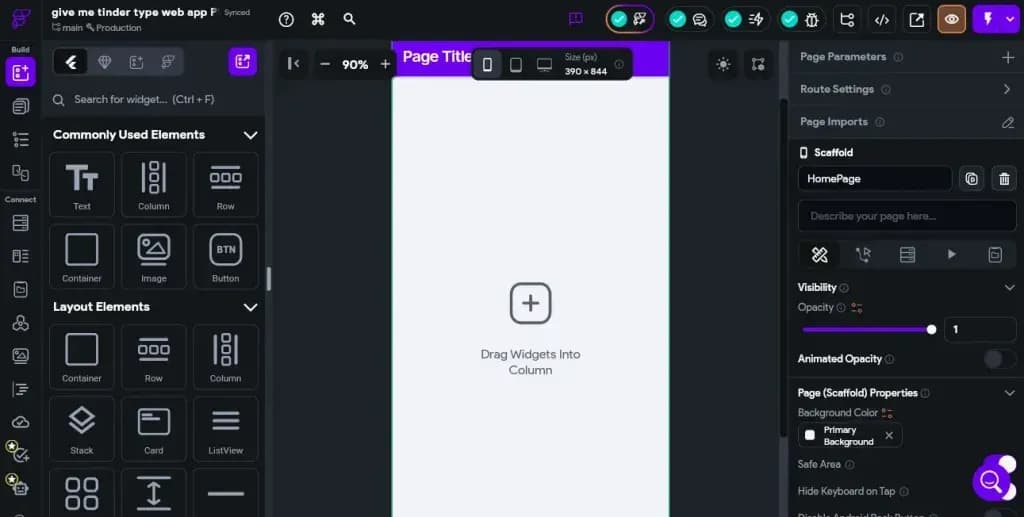Collapse Layout Elements section

[250, 307]
